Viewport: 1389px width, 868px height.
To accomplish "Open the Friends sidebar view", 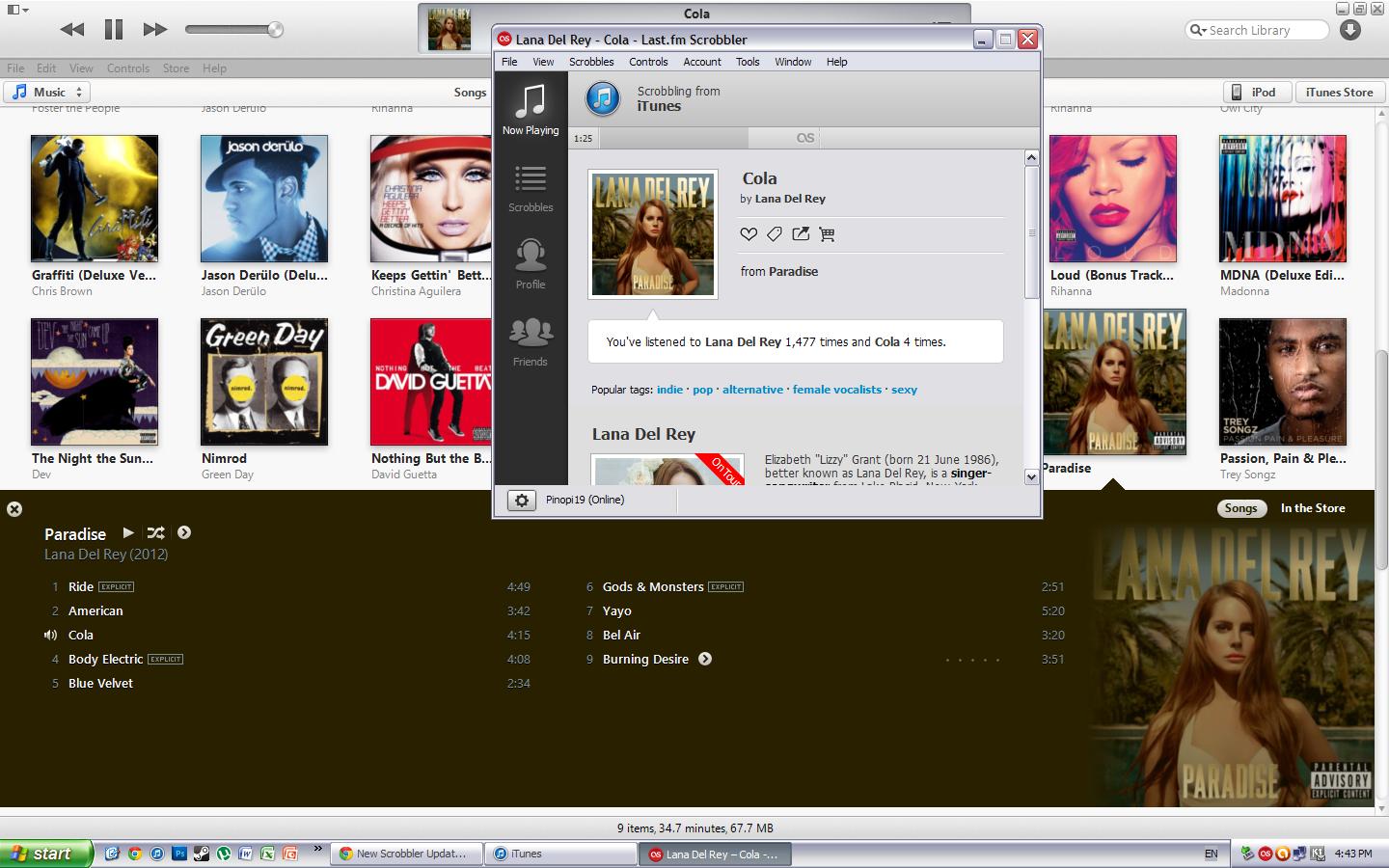I will [x=531, y=341].
